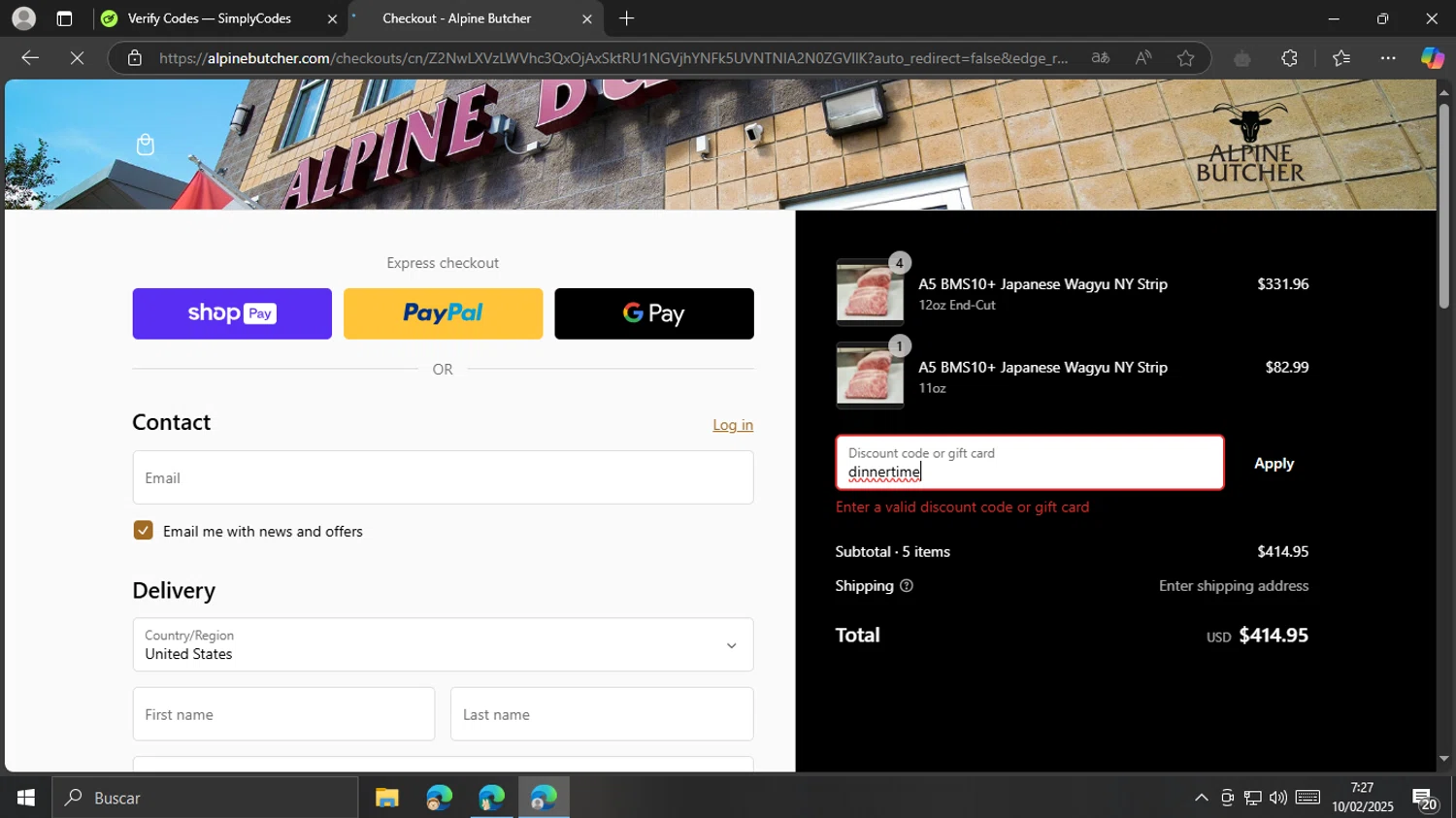Viewport: 1456px width, 818px height.
Task: Focus the Last name field
Action: 602,714
